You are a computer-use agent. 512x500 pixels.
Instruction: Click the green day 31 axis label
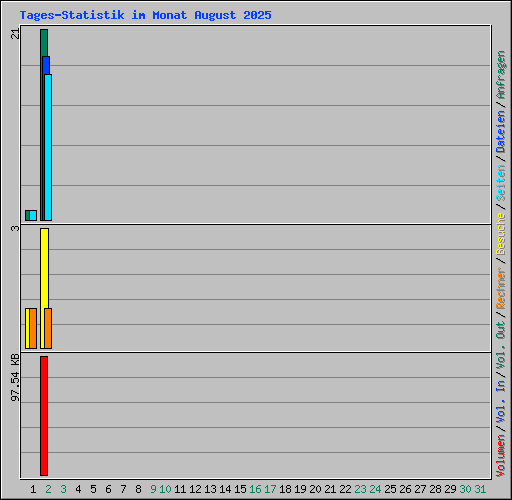(480, 489)
